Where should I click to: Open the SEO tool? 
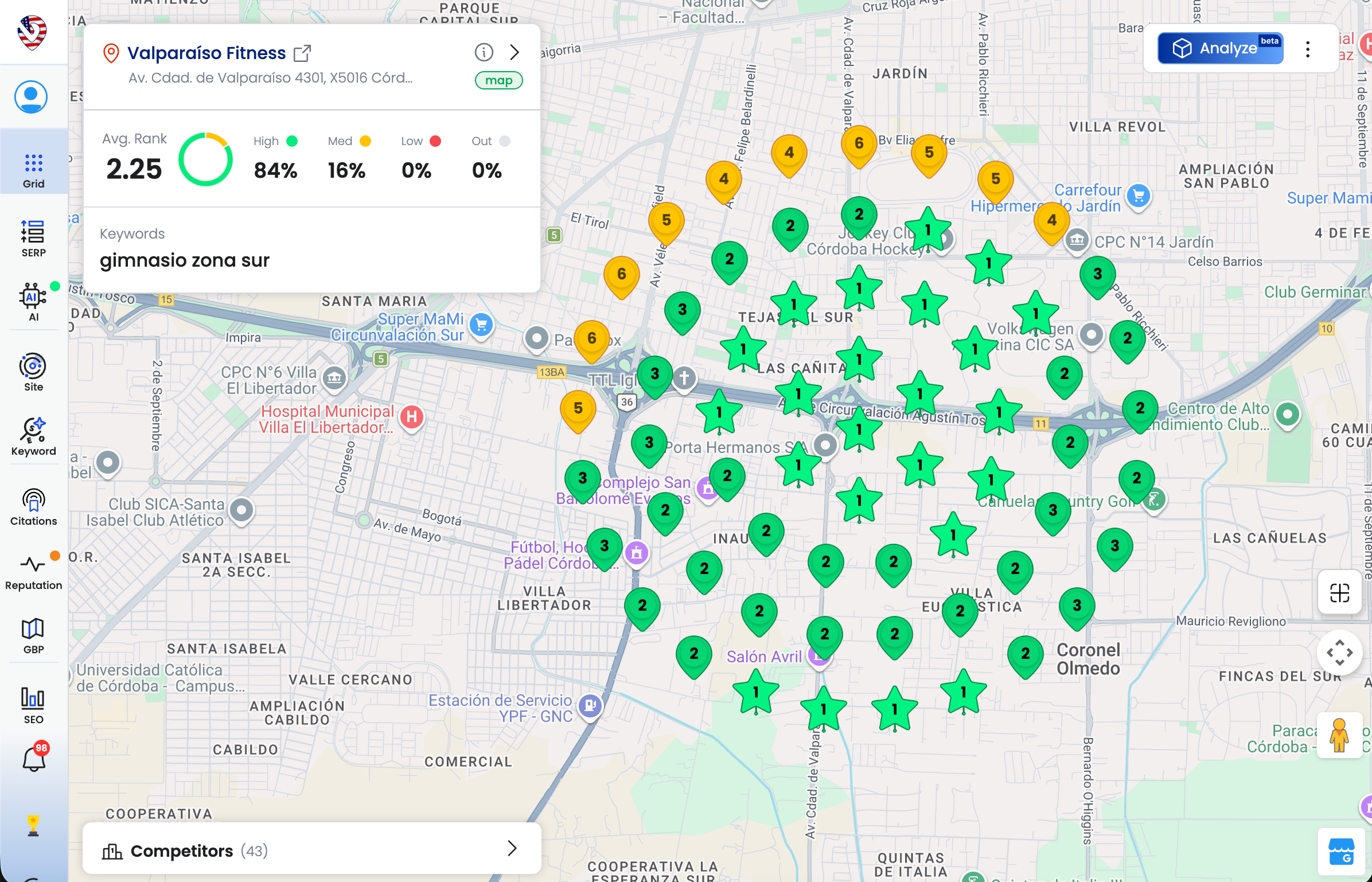33,706
